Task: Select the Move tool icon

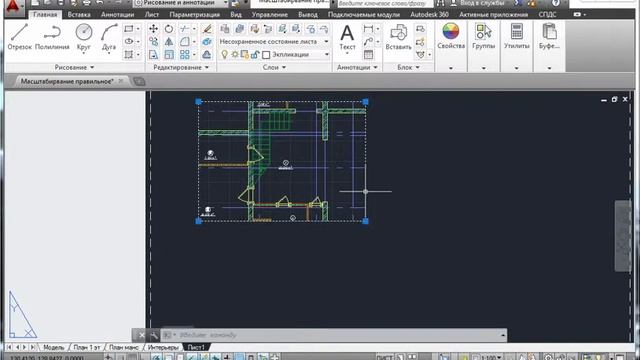Action: [153, 29]
